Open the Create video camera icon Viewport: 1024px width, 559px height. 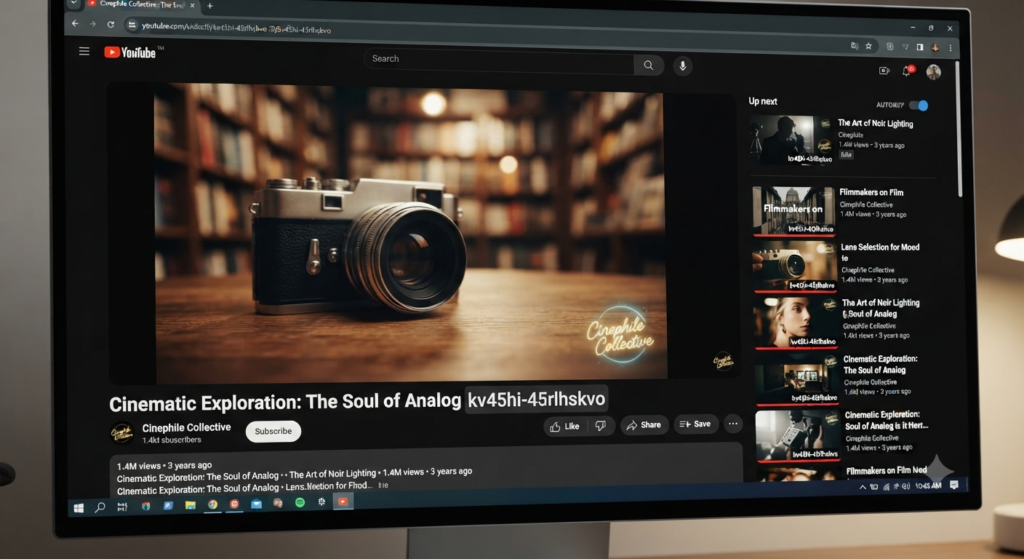click(x=884, y=71)
